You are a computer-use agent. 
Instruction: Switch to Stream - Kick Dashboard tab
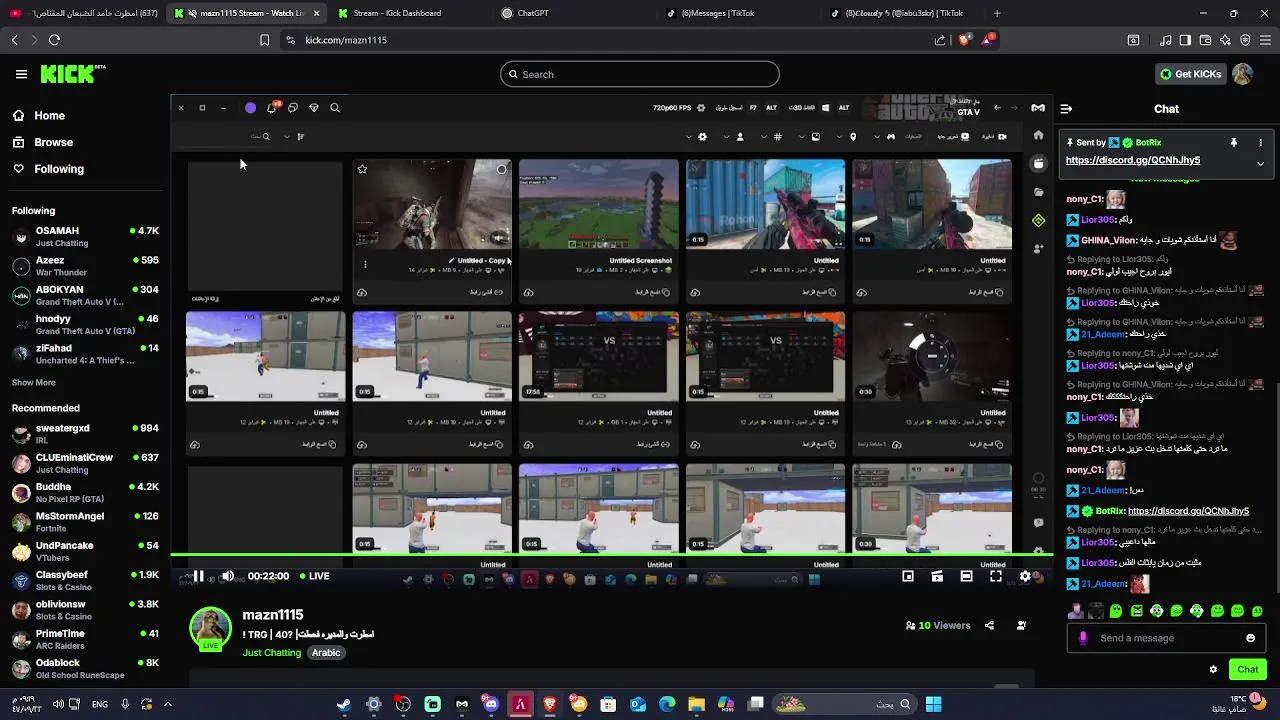click(397, 13)
